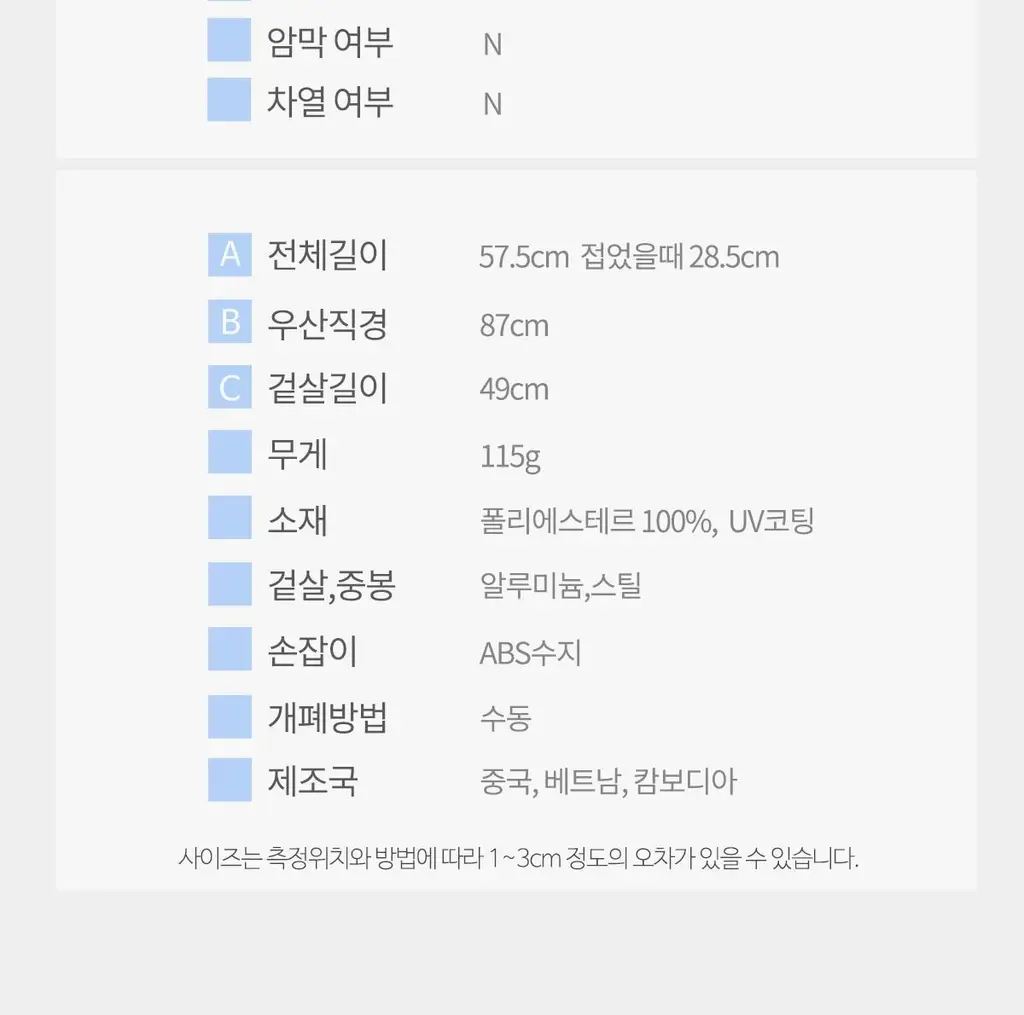Click the blue C icon beside 겉살길이
Viewport: 1024px width, 1015px height.
click(x=230, y=387)
